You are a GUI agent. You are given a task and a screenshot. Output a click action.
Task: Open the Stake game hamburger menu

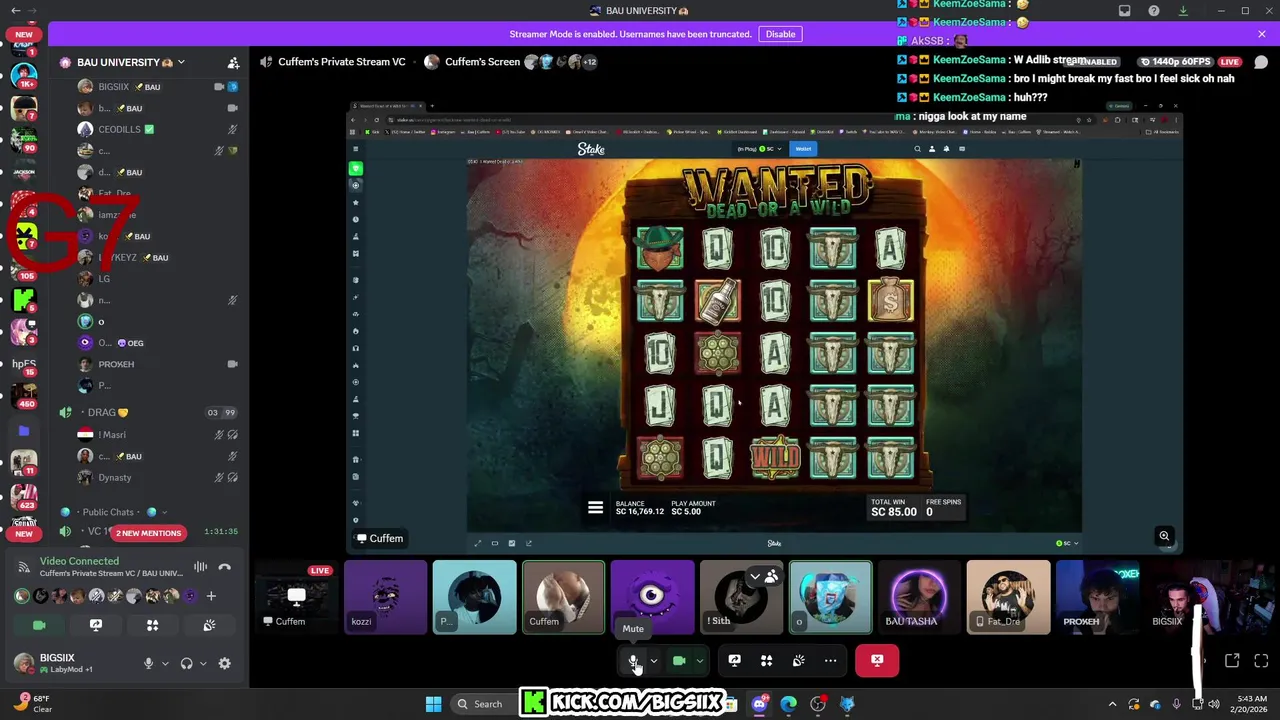coord(595,508)
